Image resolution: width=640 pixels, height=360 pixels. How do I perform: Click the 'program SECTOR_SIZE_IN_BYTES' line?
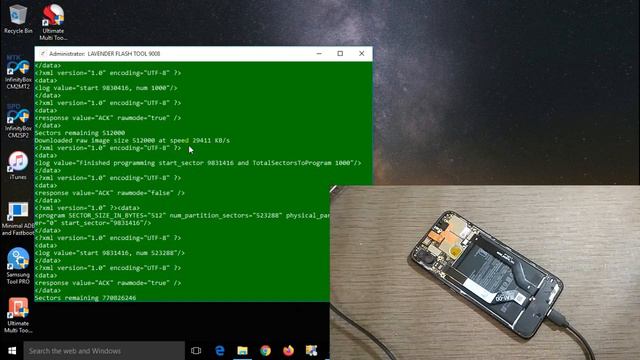(x=182, y=215)
